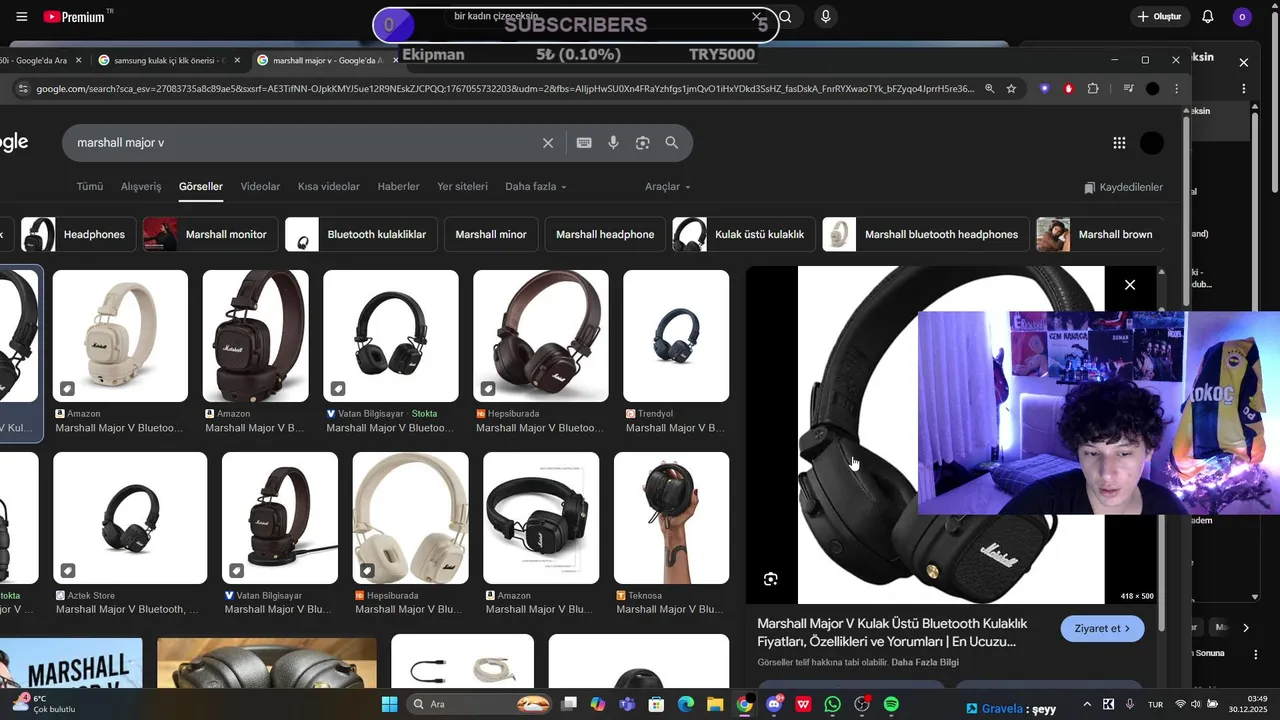This screenshot has width=1280, height=720.
Task: Click the YouTube search magnifier button
Action: [x=786, y=17]
